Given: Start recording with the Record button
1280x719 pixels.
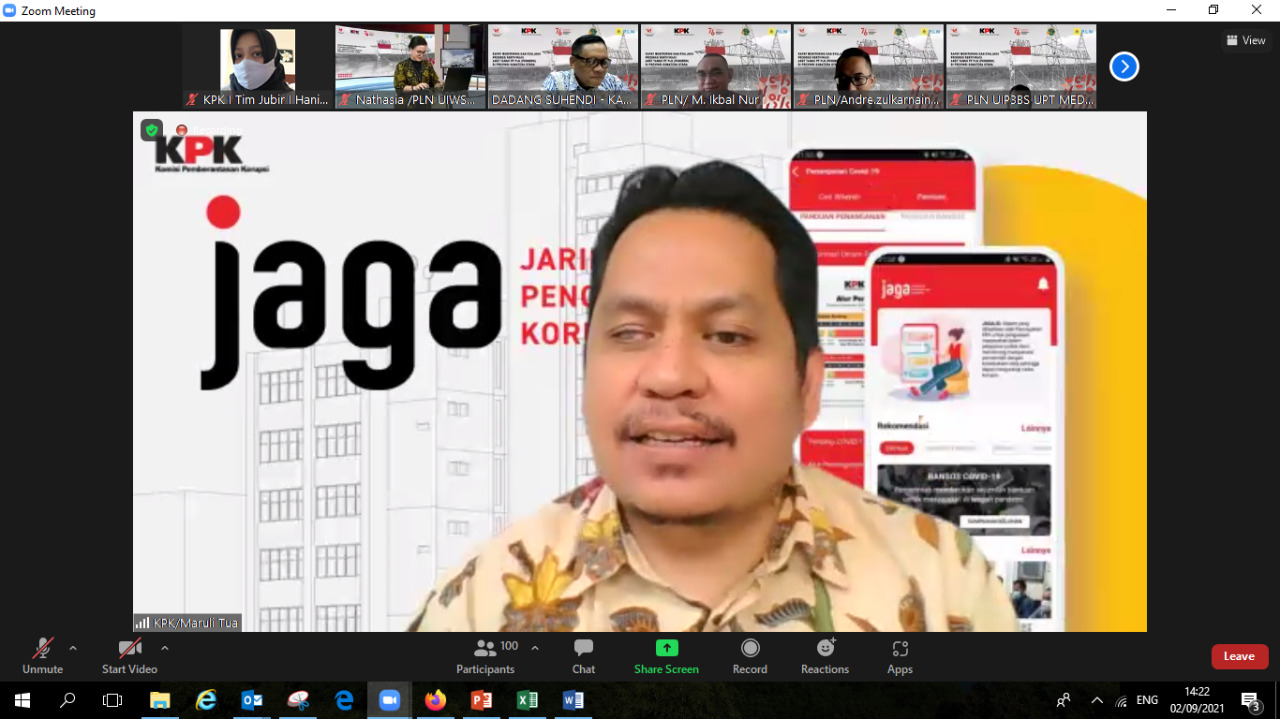Looking at the screenshot, I should click(x=750, y=656).
